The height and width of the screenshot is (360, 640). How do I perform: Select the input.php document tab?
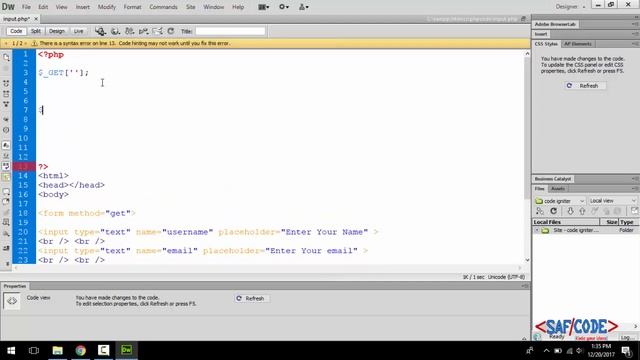[16, 19]
